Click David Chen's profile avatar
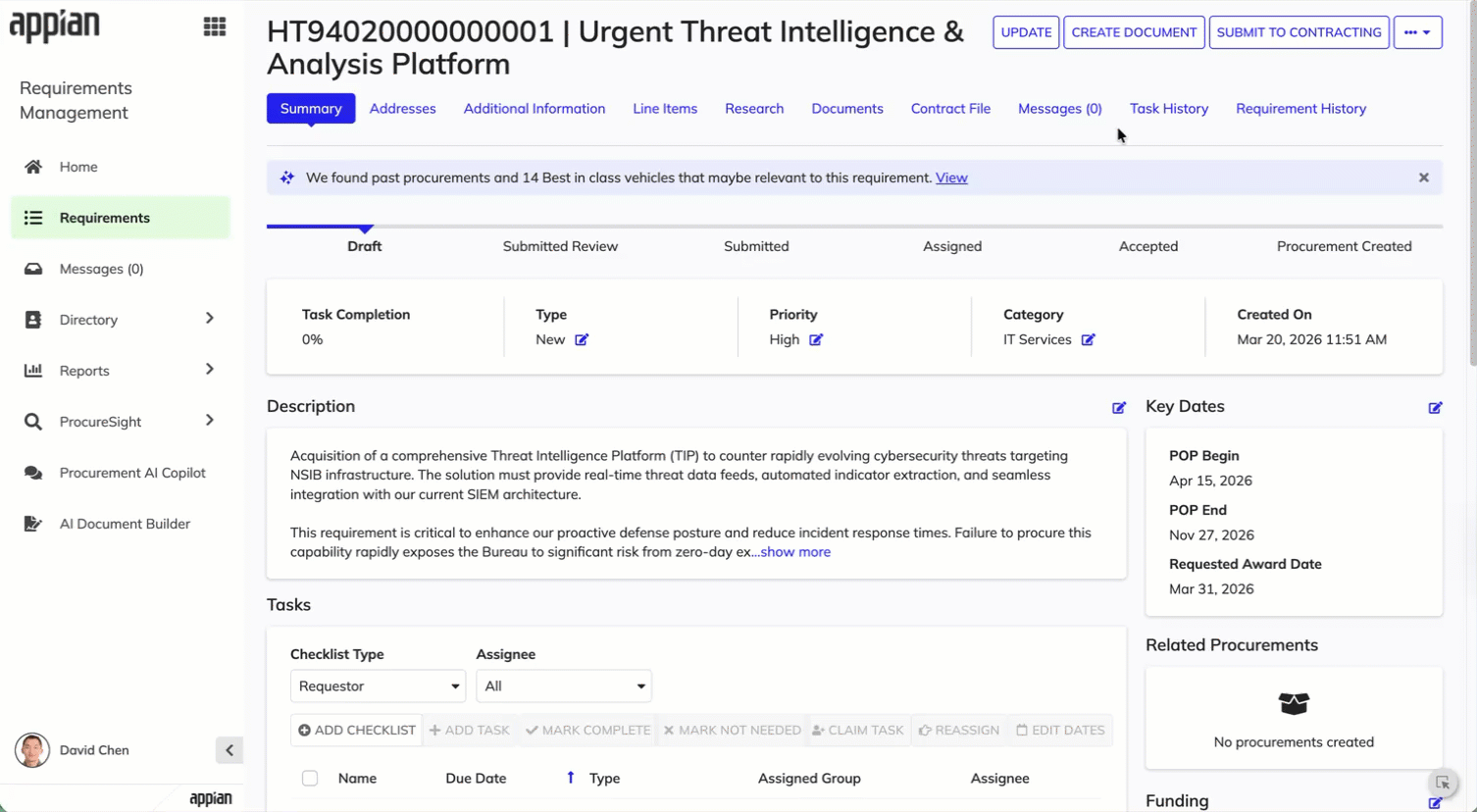 (x=32, y=750)
